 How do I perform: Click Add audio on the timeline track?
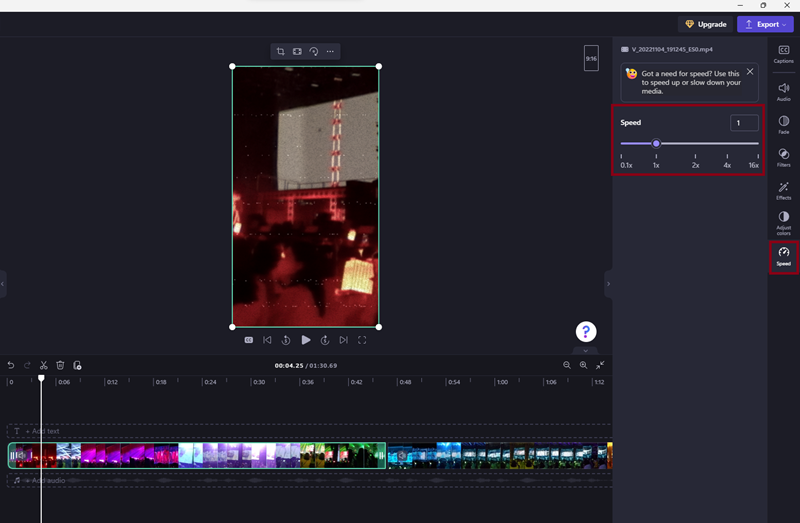click(45, 481)
